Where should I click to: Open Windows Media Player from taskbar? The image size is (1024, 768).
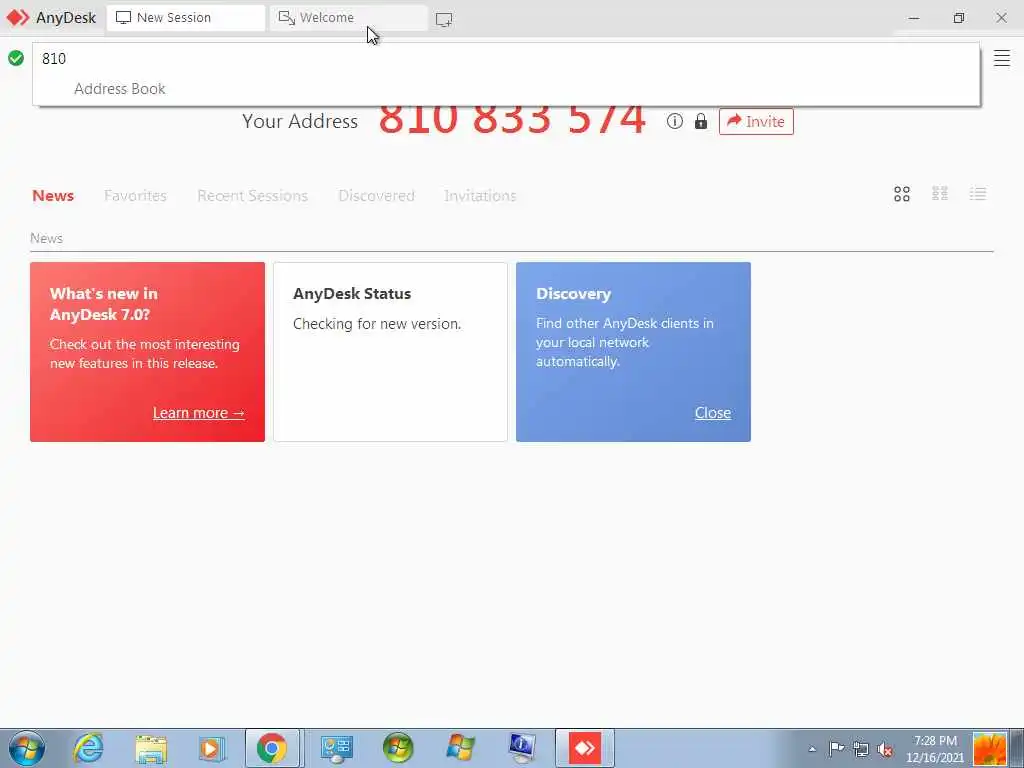211,748
